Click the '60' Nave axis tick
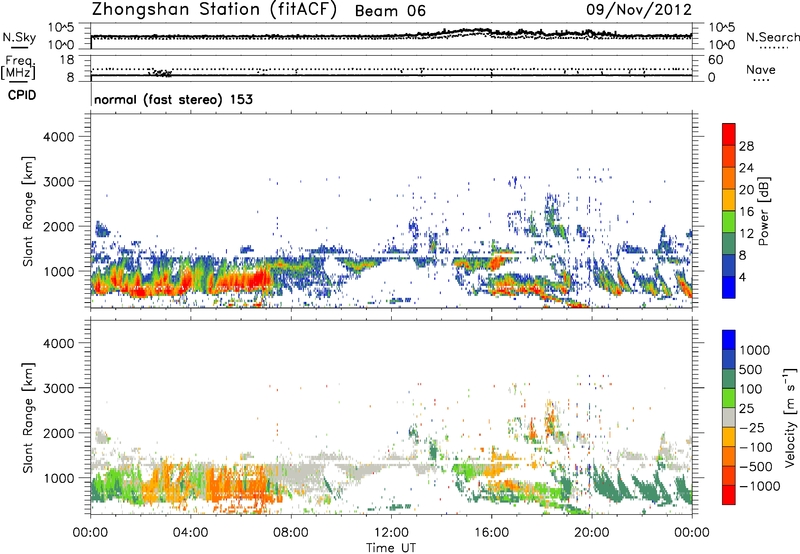800x554 pixels. click(x=716, y=60)
